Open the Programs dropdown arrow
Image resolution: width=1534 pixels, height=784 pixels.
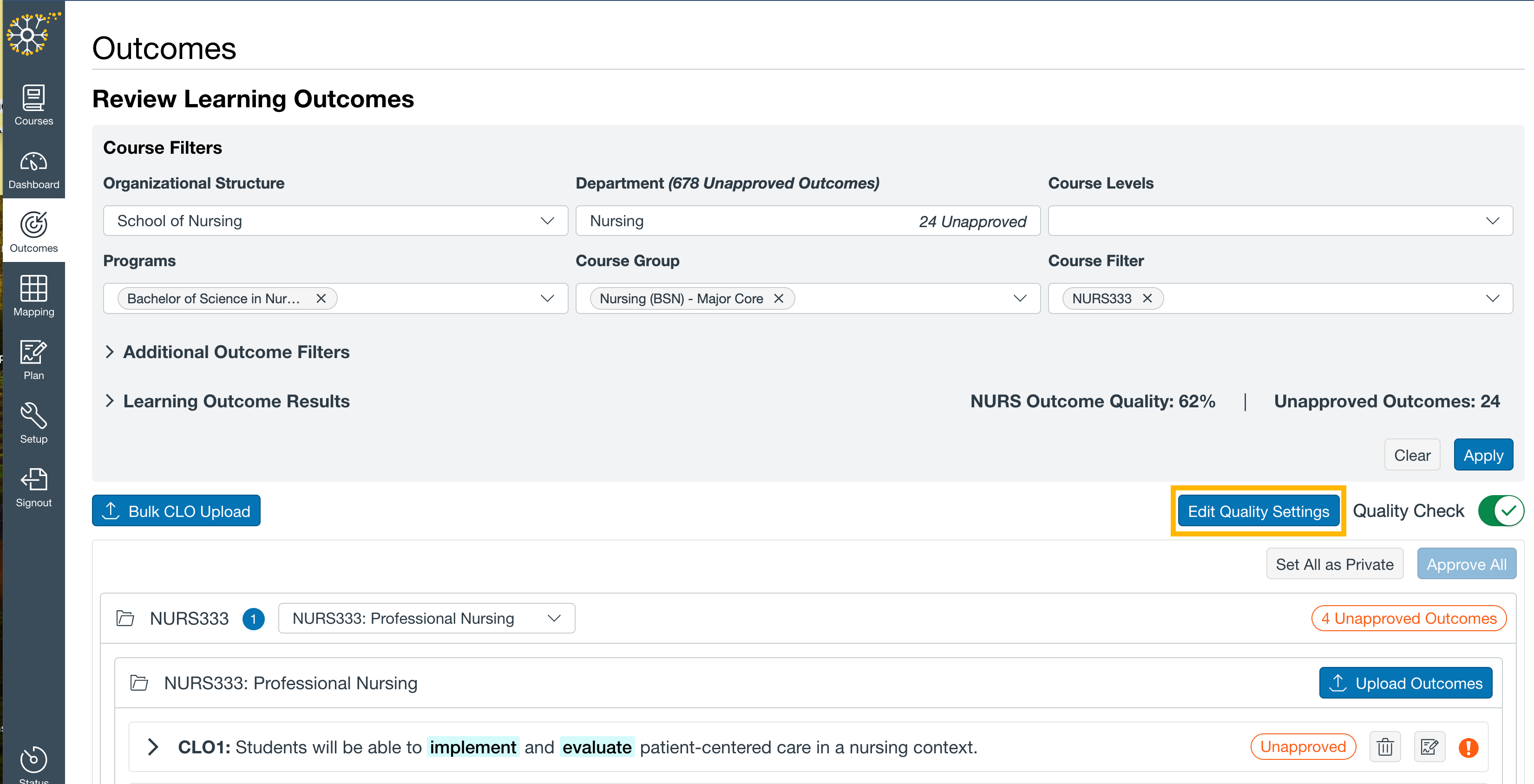(547, 298)
